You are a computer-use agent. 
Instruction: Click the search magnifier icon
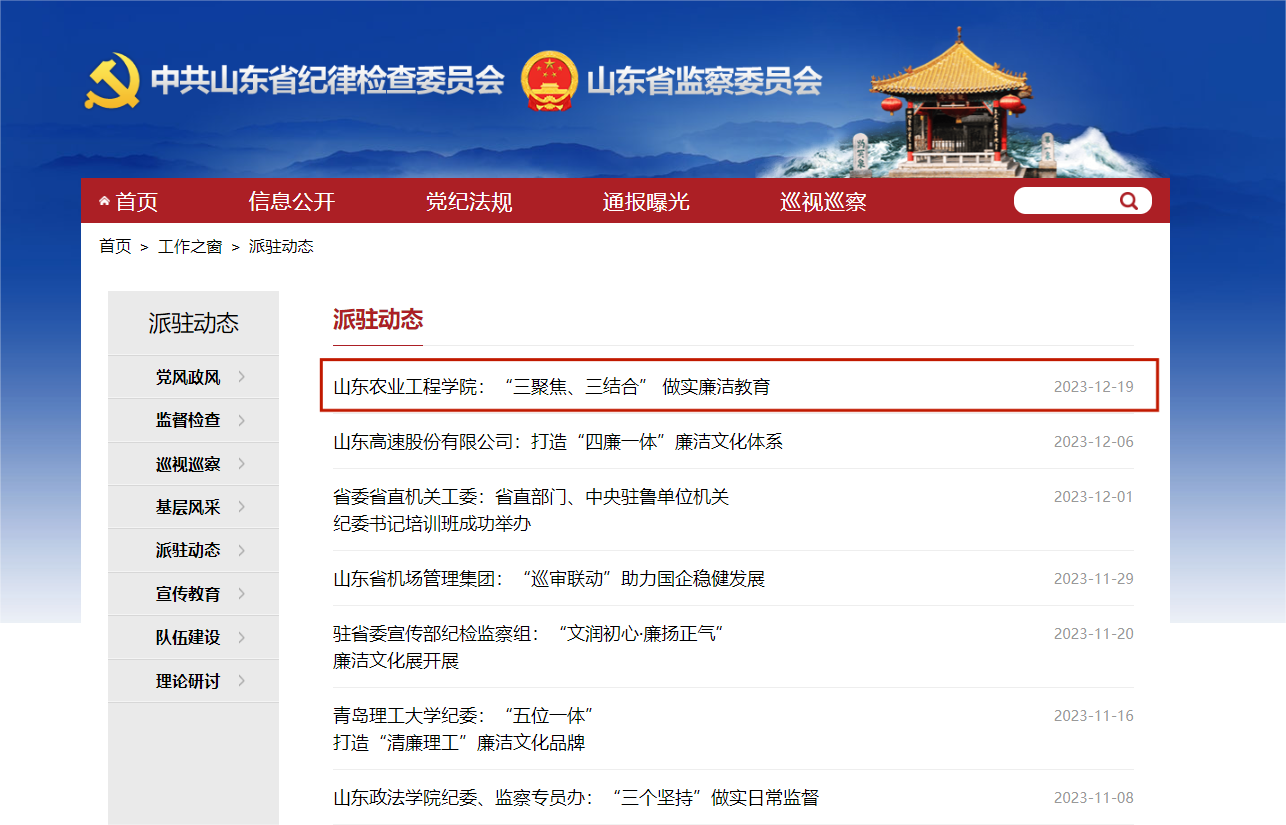click(x=1129, y=201)
